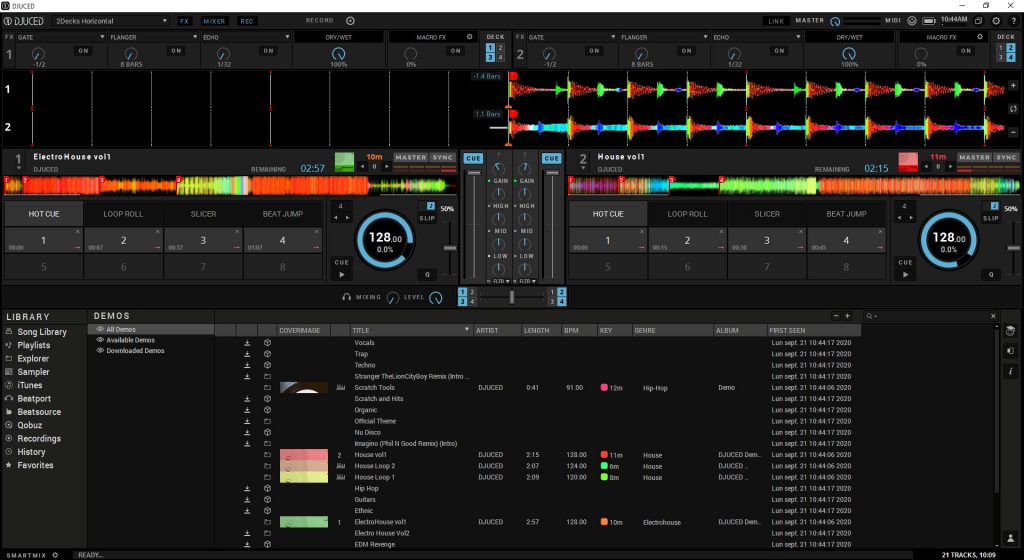Screen dimensions: 1024x560
Task: Play deck 1 with the play button
Action: pos(342,275)
